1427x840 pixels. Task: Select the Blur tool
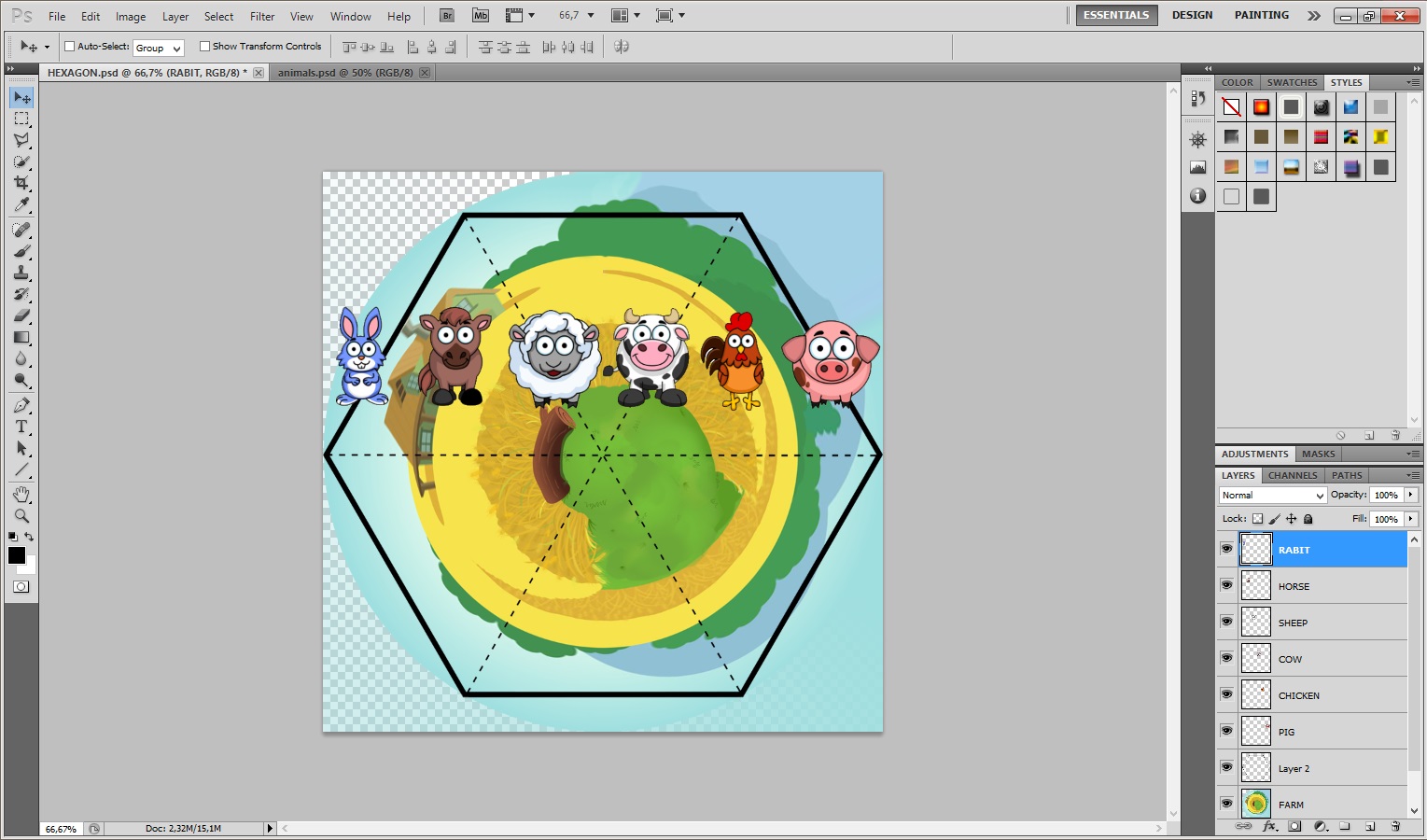[x=21, y=358]
